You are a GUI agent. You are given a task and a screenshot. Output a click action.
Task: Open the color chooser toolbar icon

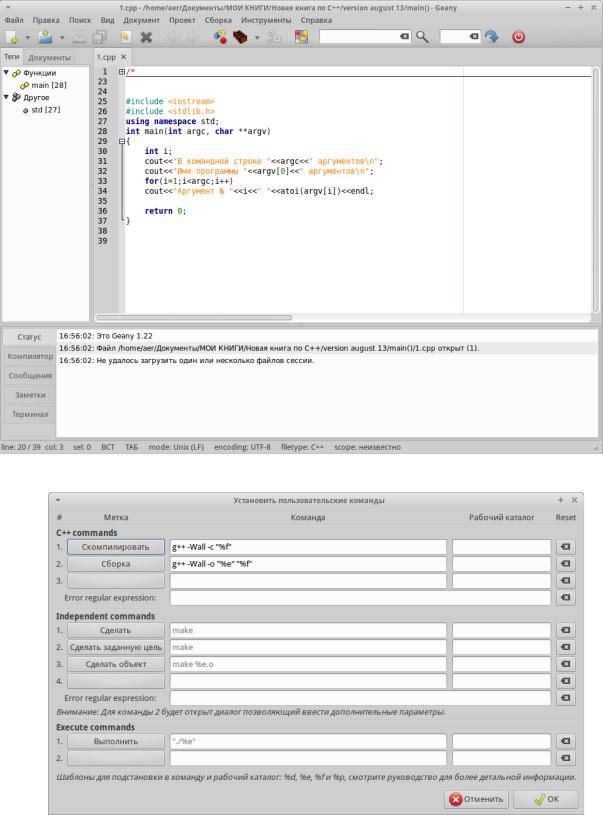302,37
